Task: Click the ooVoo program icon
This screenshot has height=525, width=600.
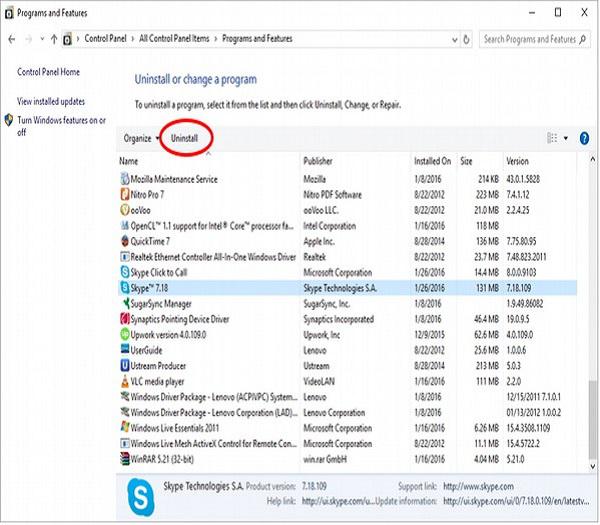Action: pyautogui.click(x=125, y=210)
